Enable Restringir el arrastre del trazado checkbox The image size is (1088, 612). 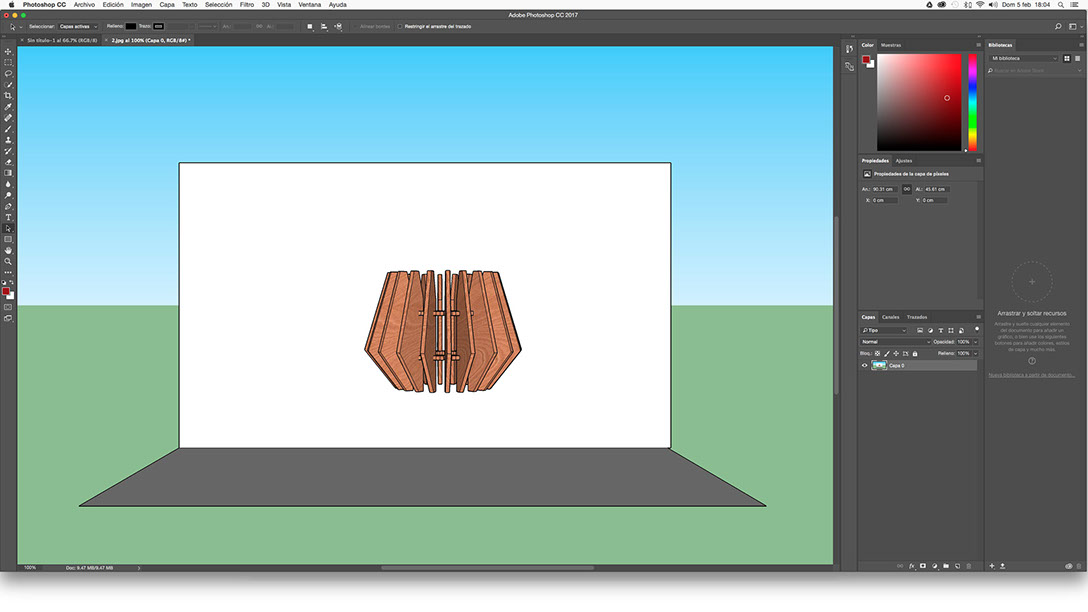(x=400, y=26)
